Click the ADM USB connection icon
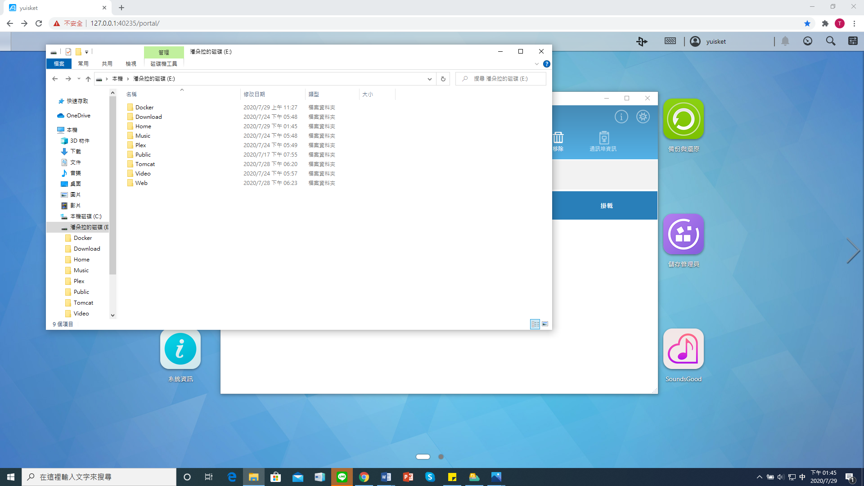Viewport: 864px width, 486px height. pos(641,41)
